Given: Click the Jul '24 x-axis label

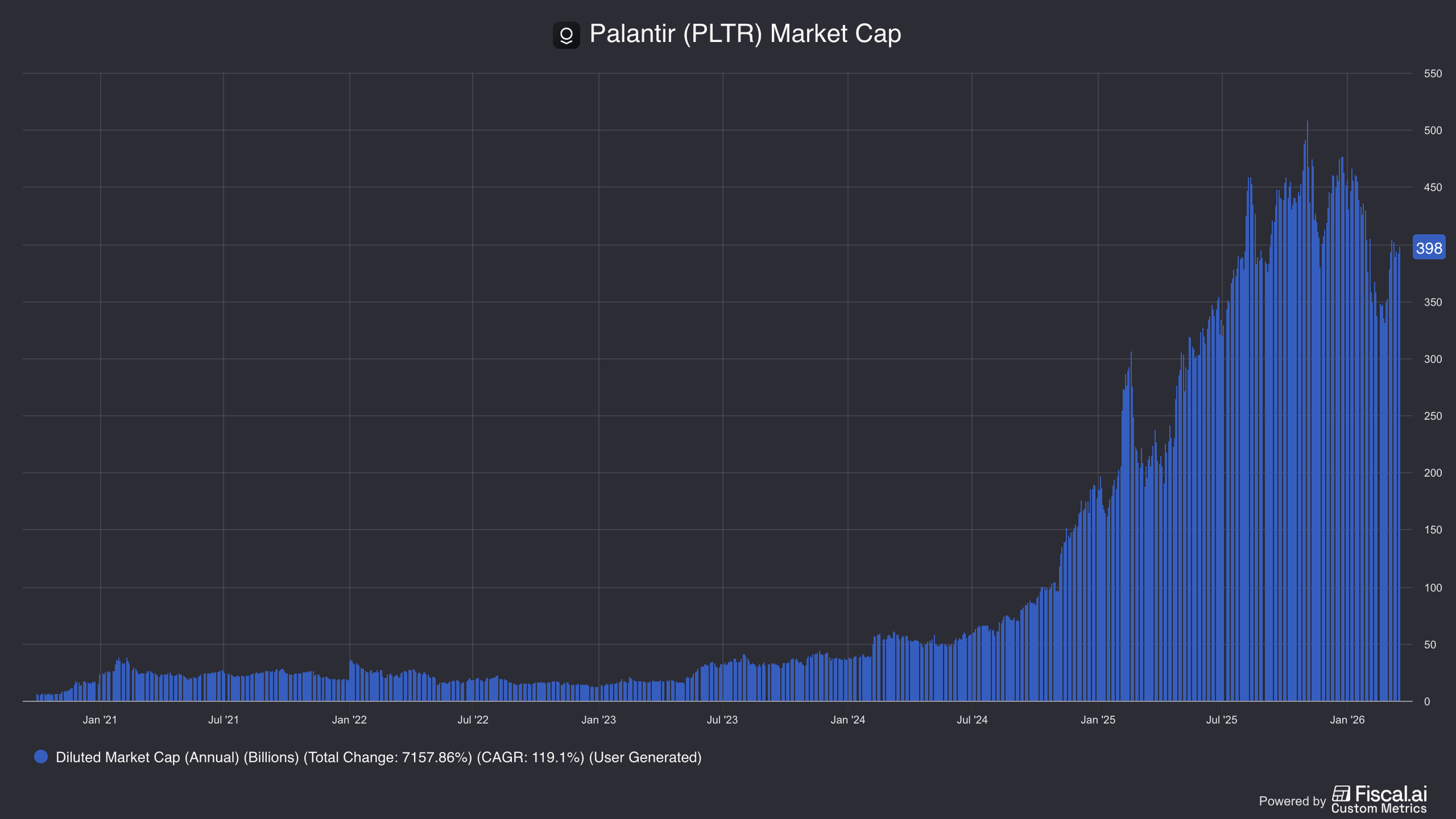Looking at the screenshot, I should point(972,720).
